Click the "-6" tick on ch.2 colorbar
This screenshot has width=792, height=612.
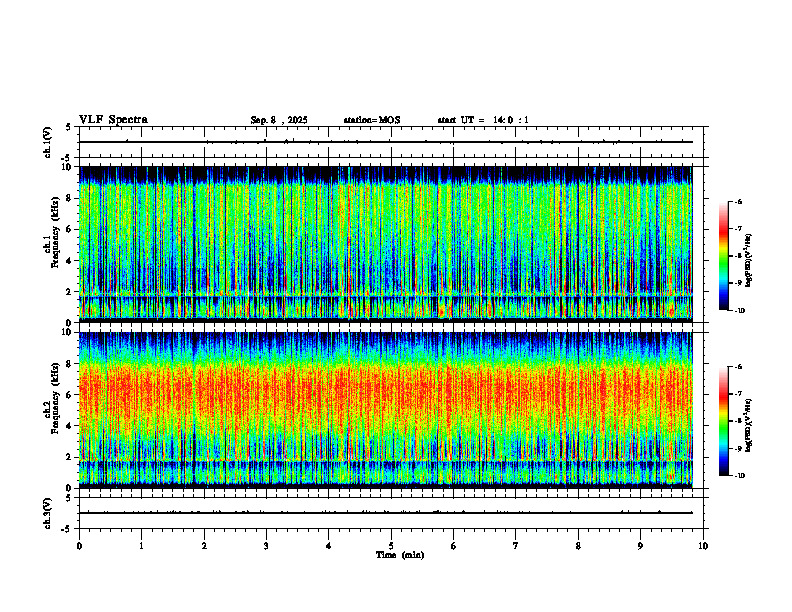pos(738,367)
